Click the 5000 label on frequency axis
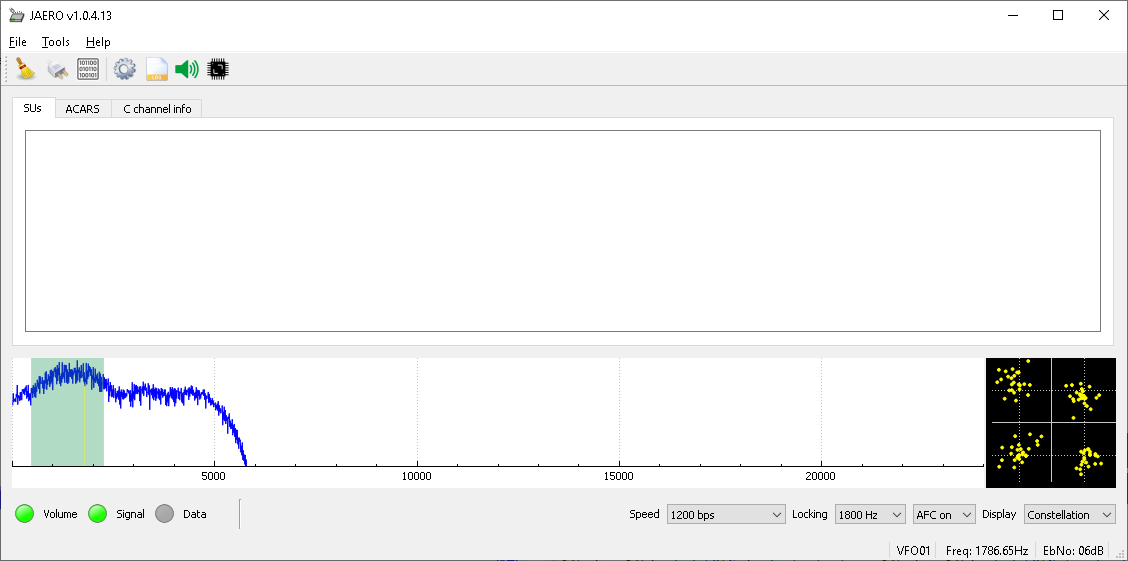The width and height of the screenshot is (1128, 561). coord(214,476)
